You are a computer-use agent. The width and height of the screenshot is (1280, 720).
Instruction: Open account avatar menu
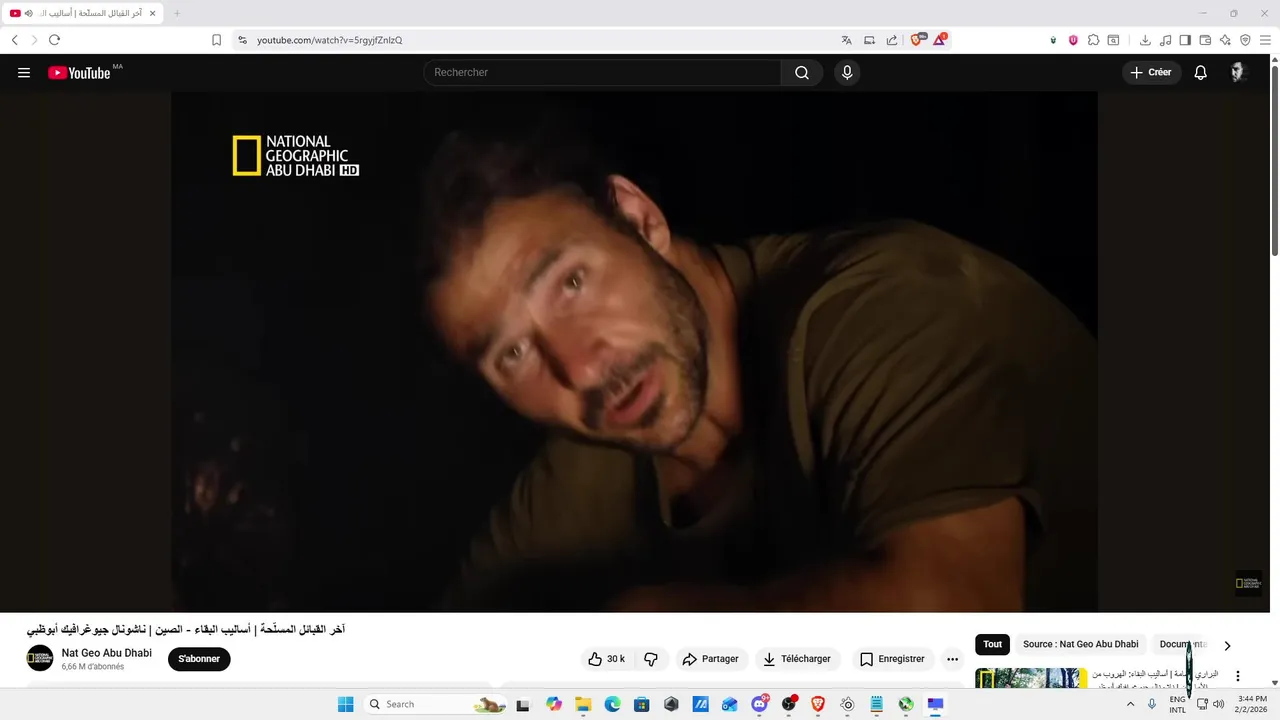pyautogui.click(x=1238, y=73)
